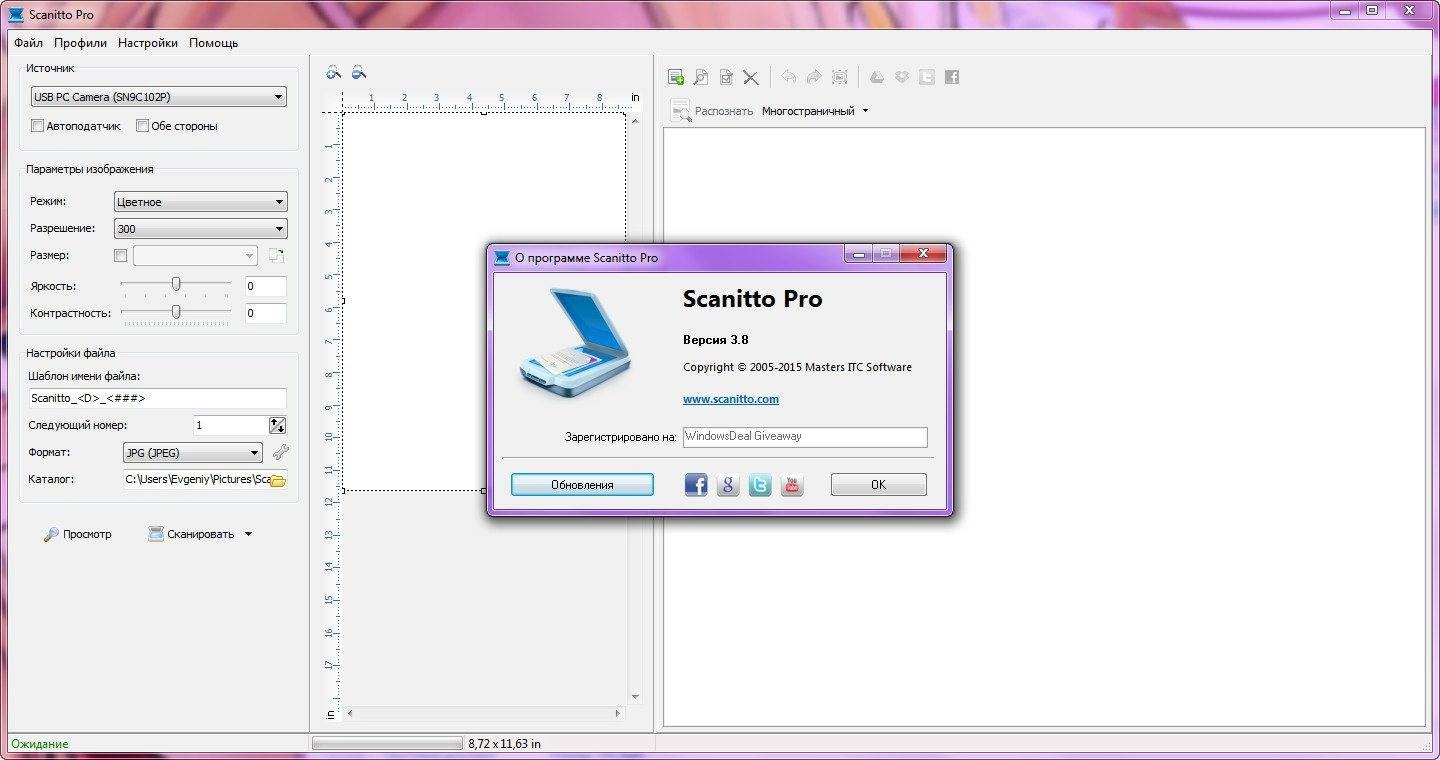The width and height of the screenshot is (1440, 760).
Task: Click the ruler unit "in" toggle at top
Action: tap(635, 97)
